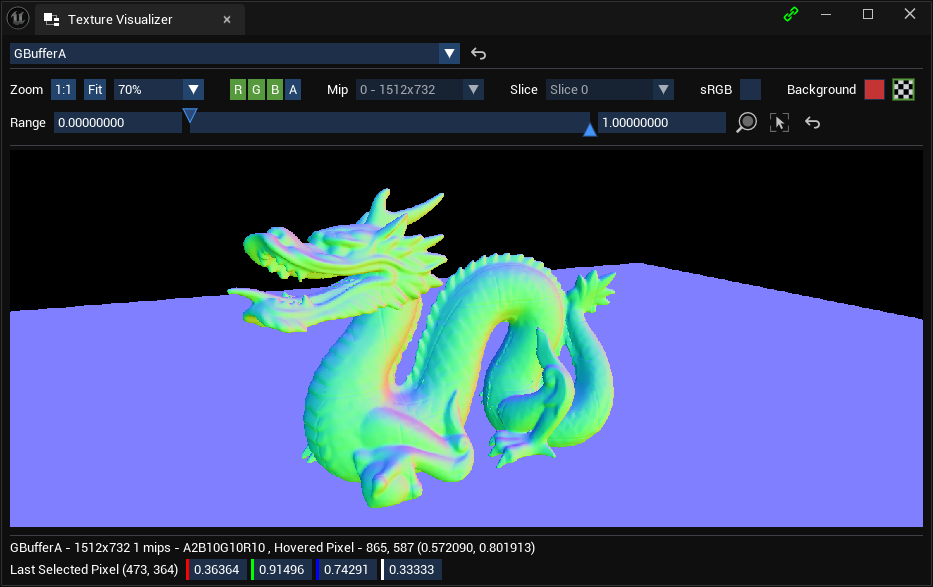
Task: Open the Mip level dropdown
Action: 419,90
